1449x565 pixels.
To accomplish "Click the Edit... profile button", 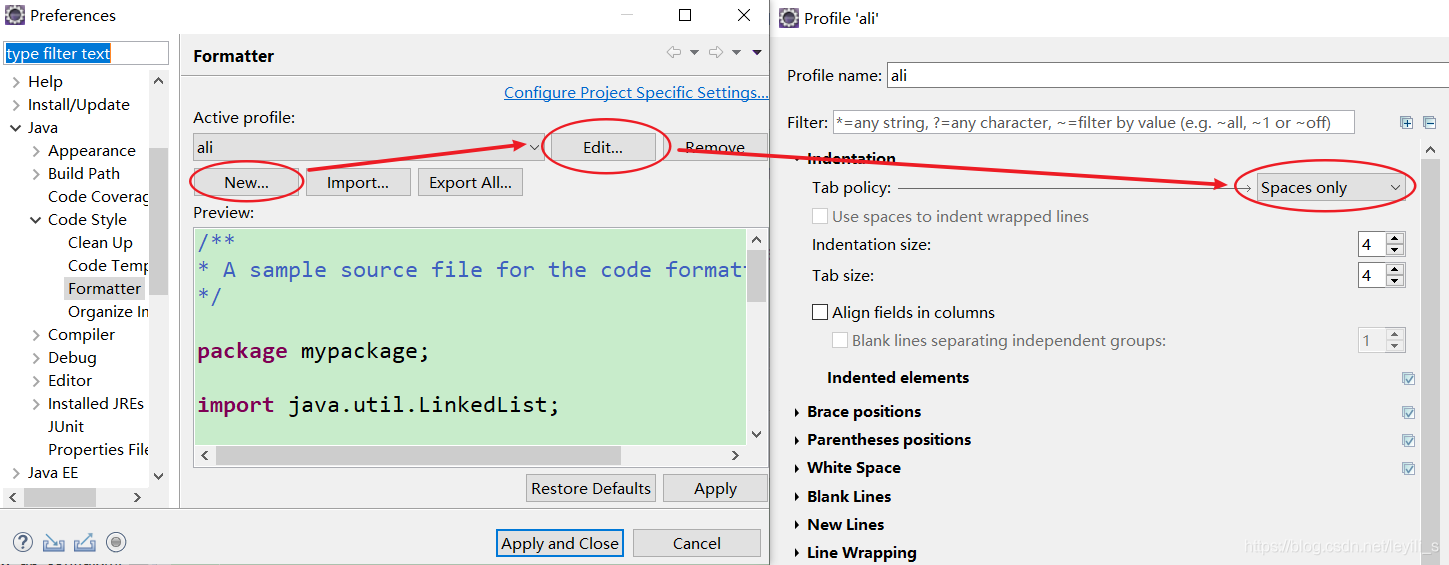I will (x=603, y=147).
